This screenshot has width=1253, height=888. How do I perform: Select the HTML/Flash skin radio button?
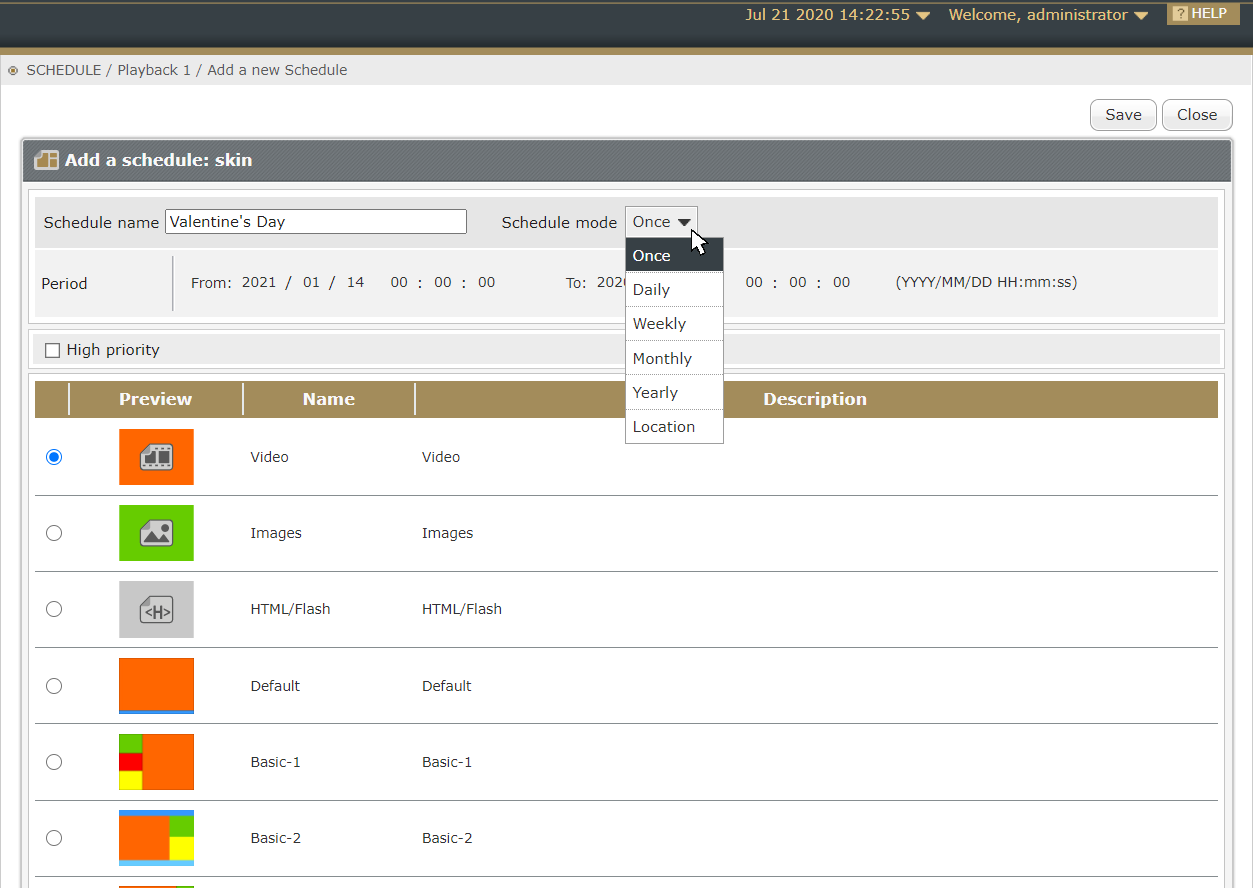(x=54, y=609)
